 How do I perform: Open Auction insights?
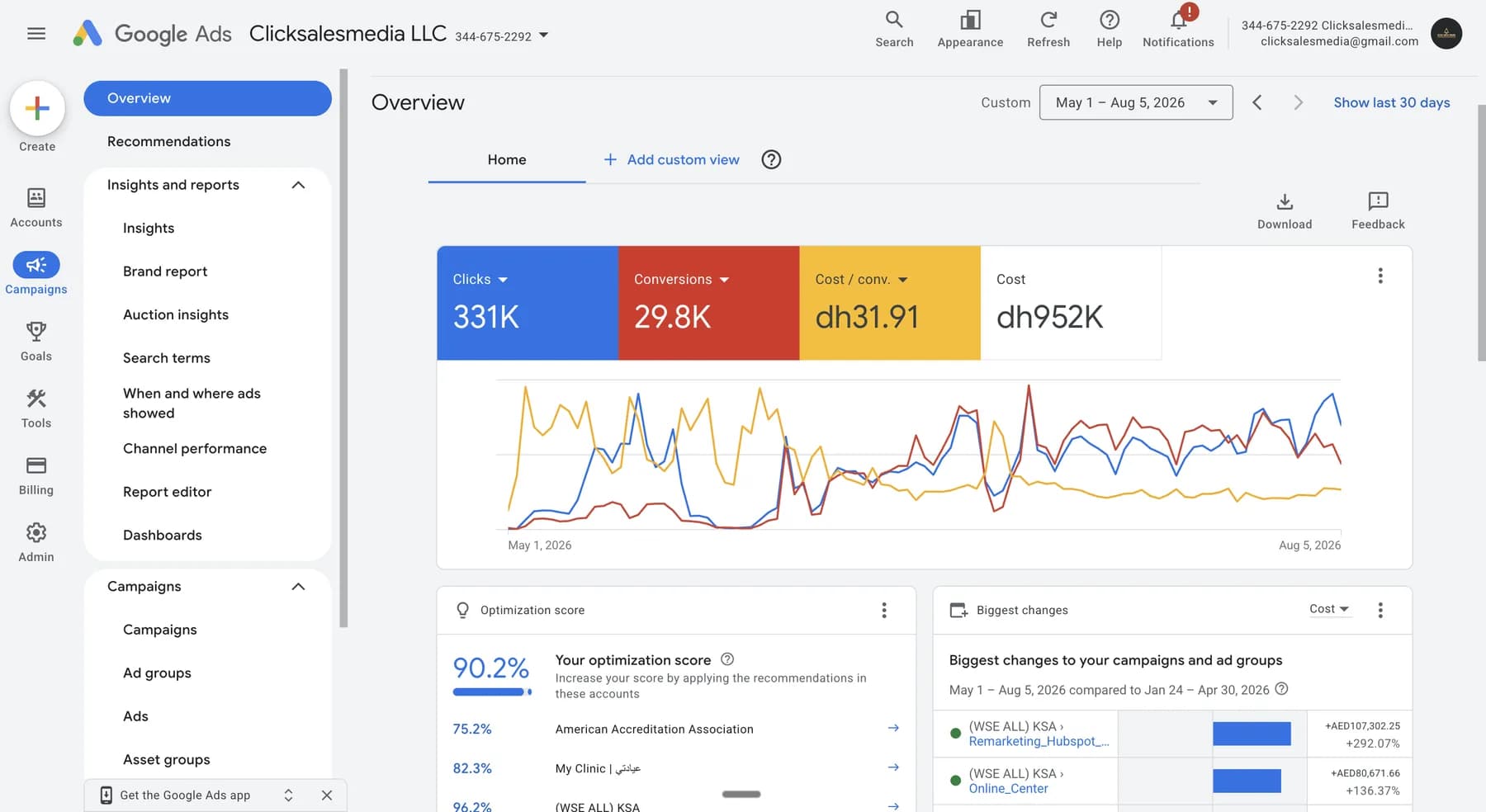[176, 315]
